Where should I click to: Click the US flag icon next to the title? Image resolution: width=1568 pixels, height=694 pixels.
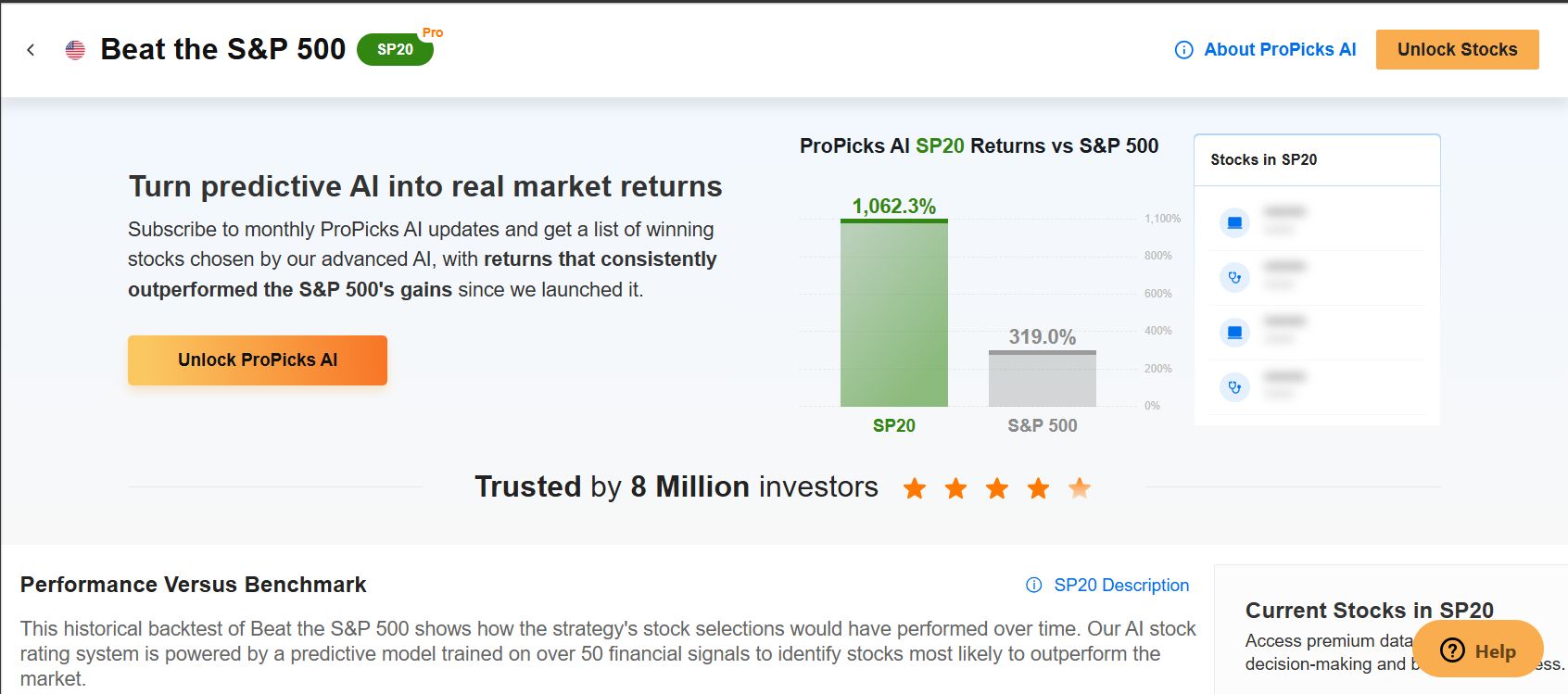[74, 50]
